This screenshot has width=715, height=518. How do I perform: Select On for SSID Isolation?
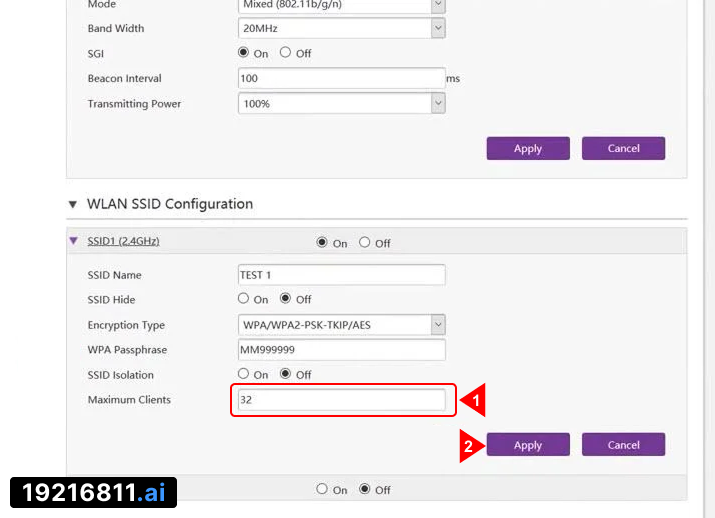[x=243, y=374]
